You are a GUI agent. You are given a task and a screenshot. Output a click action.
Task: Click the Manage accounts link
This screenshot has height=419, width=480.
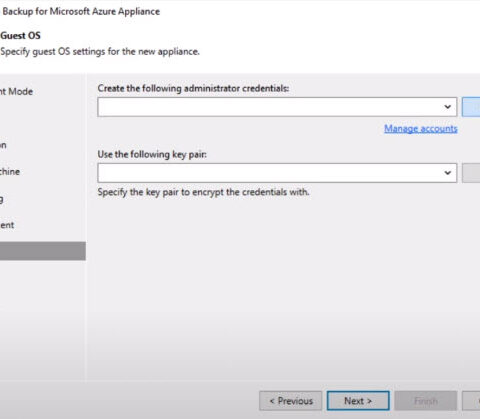(x=421, y=129)
